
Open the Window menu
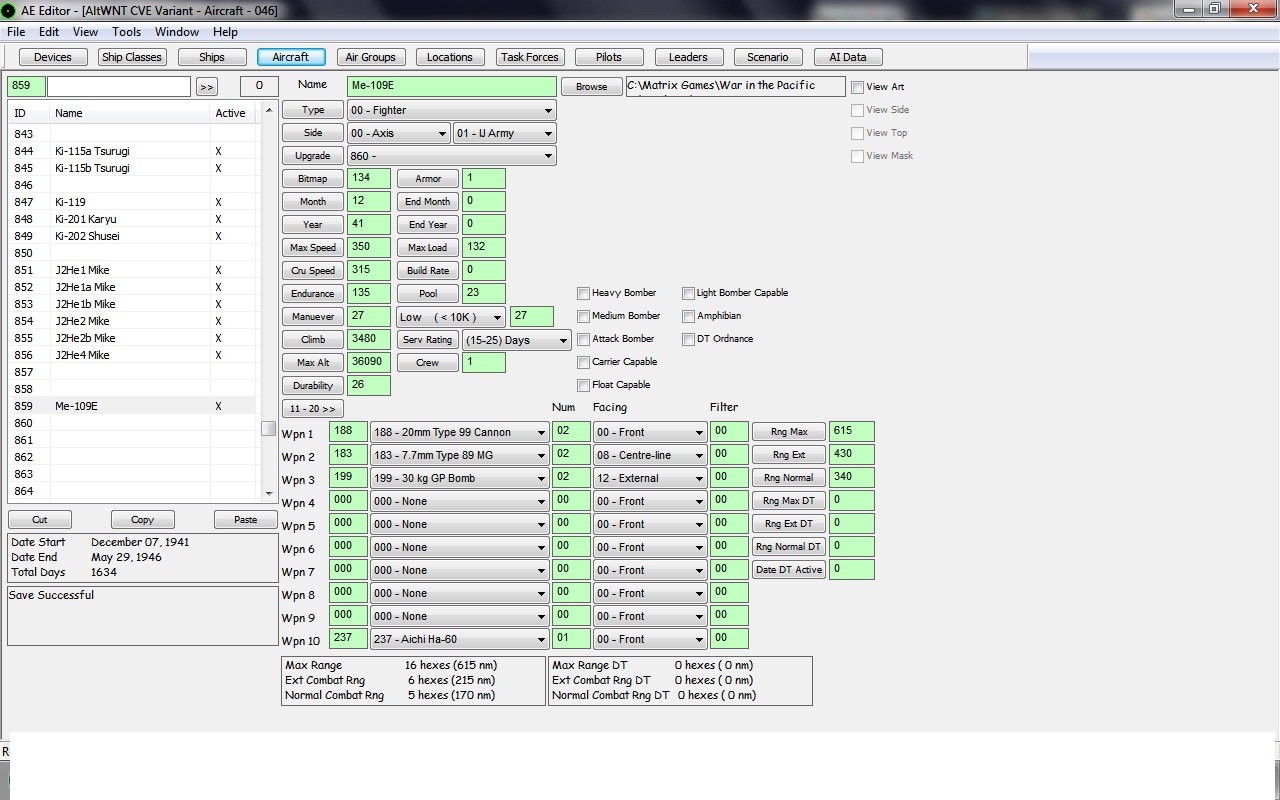click(x=177, y=32)
